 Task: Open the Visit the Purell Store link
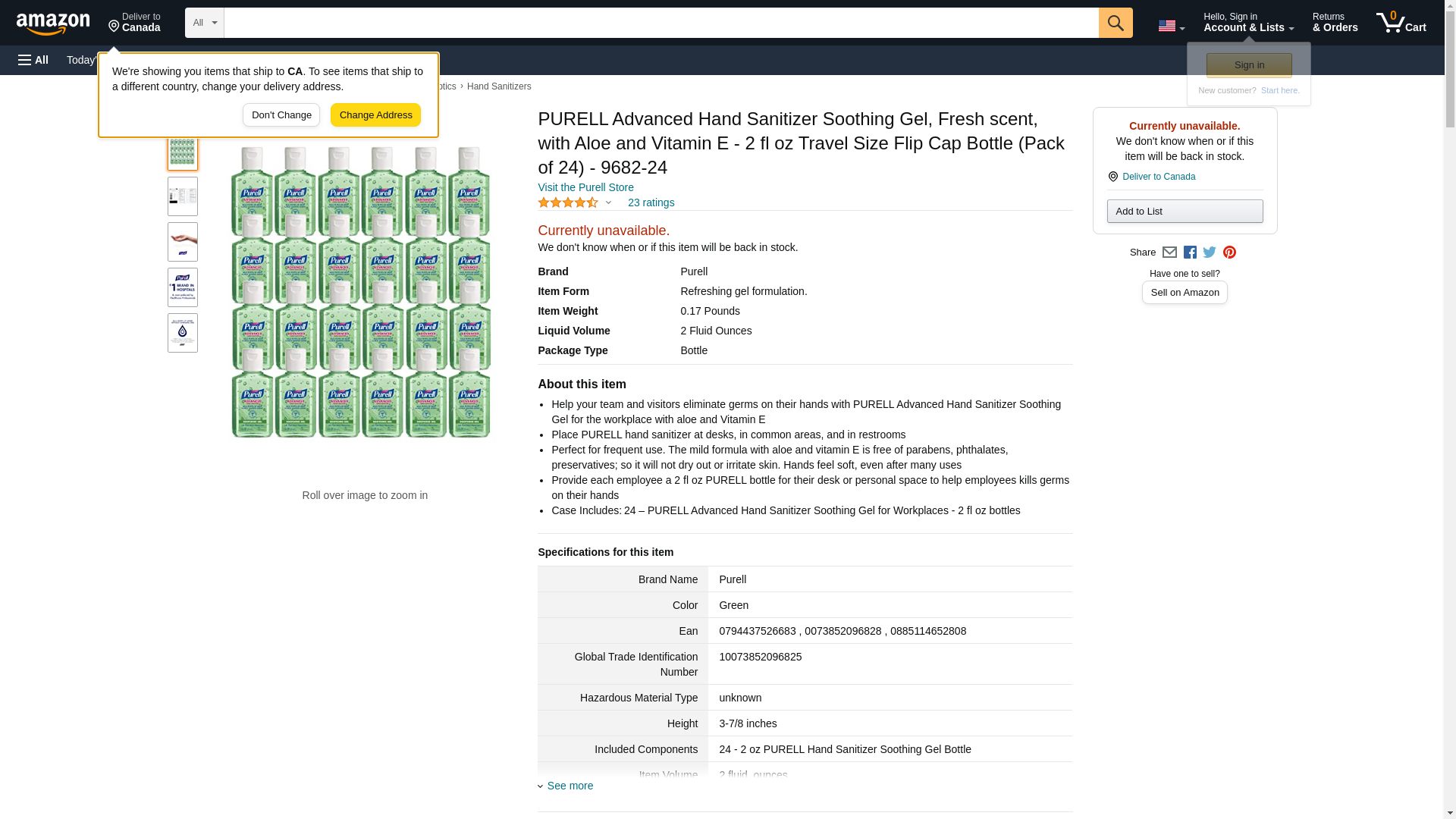pyautogui.click(x=585, y=187)
